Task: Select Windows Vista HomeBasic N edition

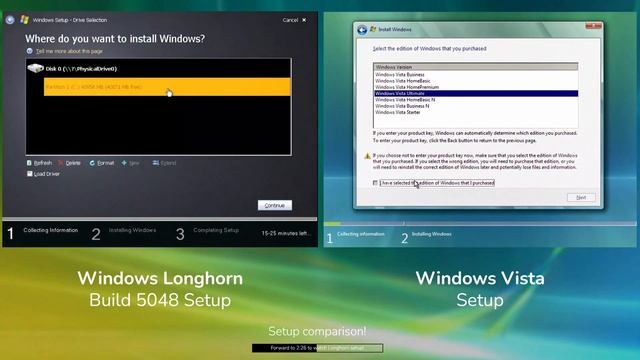Action: pyautogui.click(x=476, y=100)
